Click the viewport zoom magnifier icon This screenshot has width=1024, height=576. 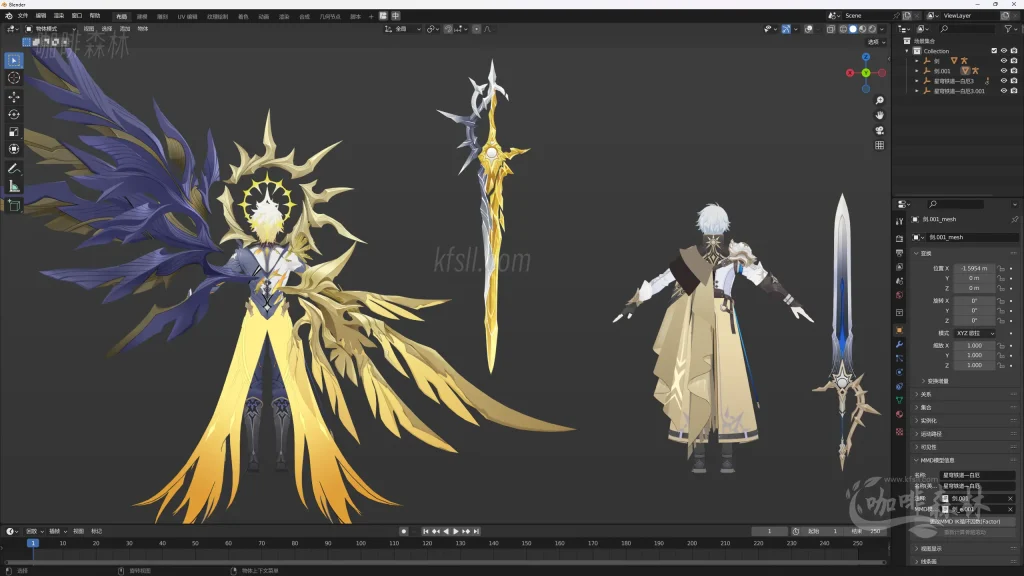pyautogui.click(x=880, y=100)
